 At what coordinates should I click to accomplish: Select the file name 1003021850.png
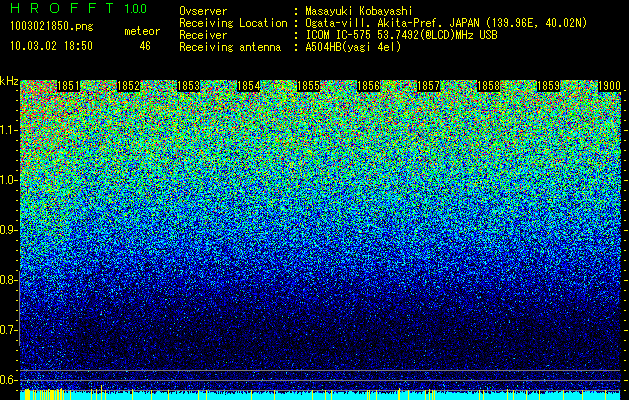click(x=52, y=26)
